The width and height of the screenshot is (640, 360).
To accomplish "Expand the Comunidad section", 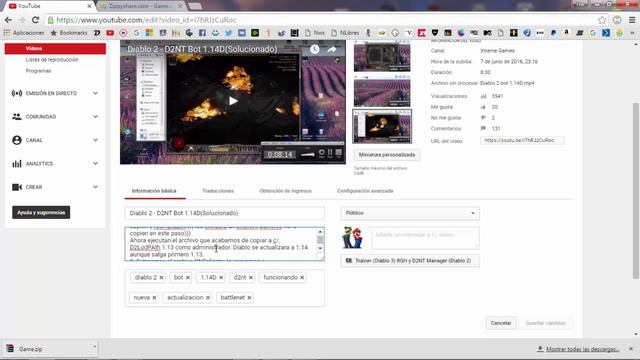I will (95, 117).
